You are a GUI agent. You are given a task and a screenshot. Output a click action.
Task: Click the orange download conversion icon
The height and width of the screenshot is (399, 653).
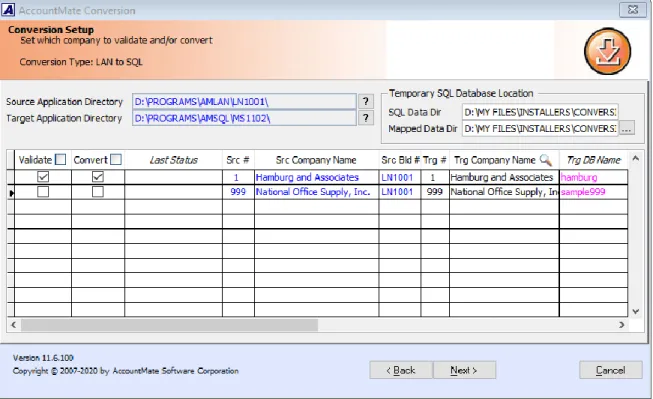(607, 51)
